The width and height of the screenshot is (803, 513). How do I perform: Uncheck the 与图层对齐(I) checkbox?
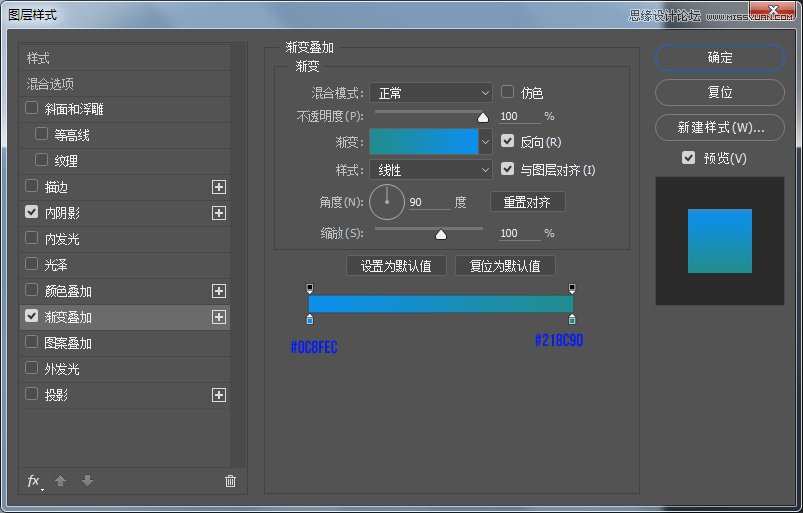click(507, 168)
